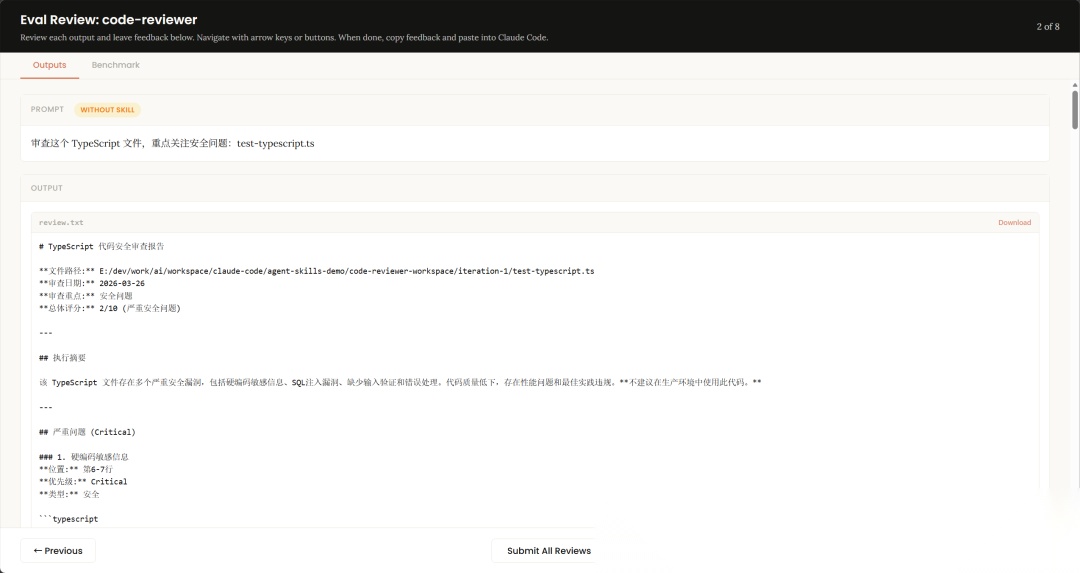Click the header instructions about copying feedback
The height and width of the screenshot is (573, 1080).
[x=284, y=37]
